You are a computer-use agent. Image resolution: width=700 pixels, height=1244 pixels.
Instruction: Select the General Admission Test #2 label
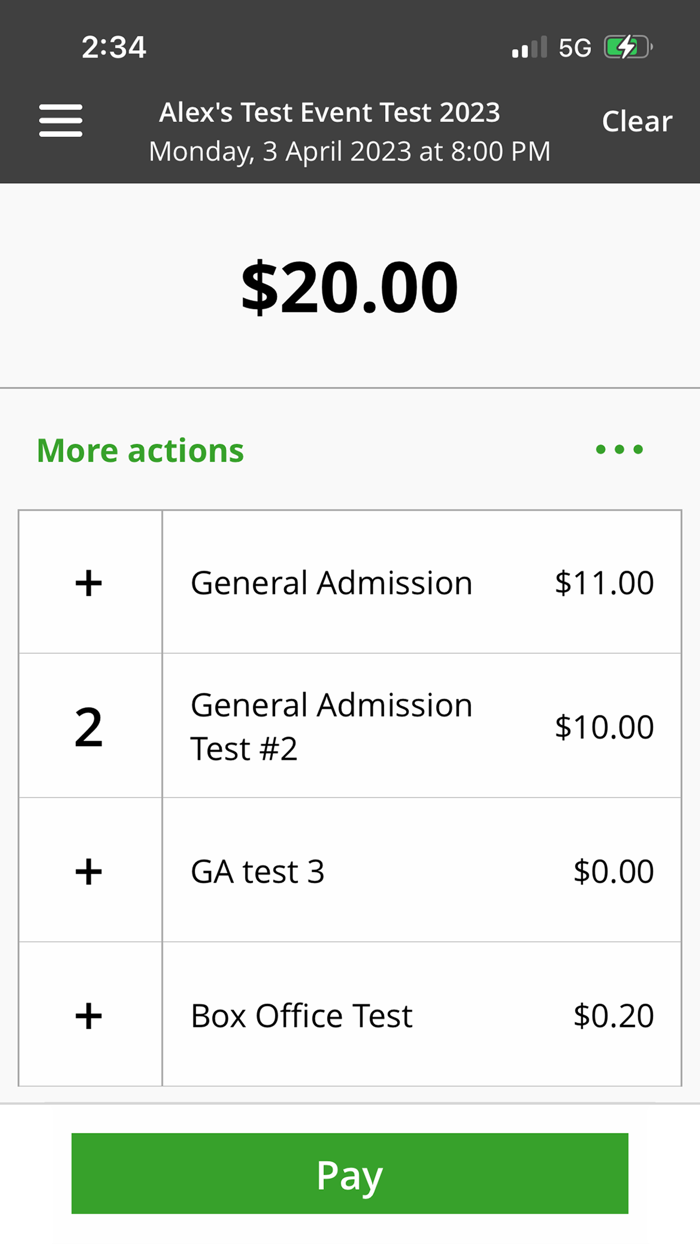(x=331, y=727)
